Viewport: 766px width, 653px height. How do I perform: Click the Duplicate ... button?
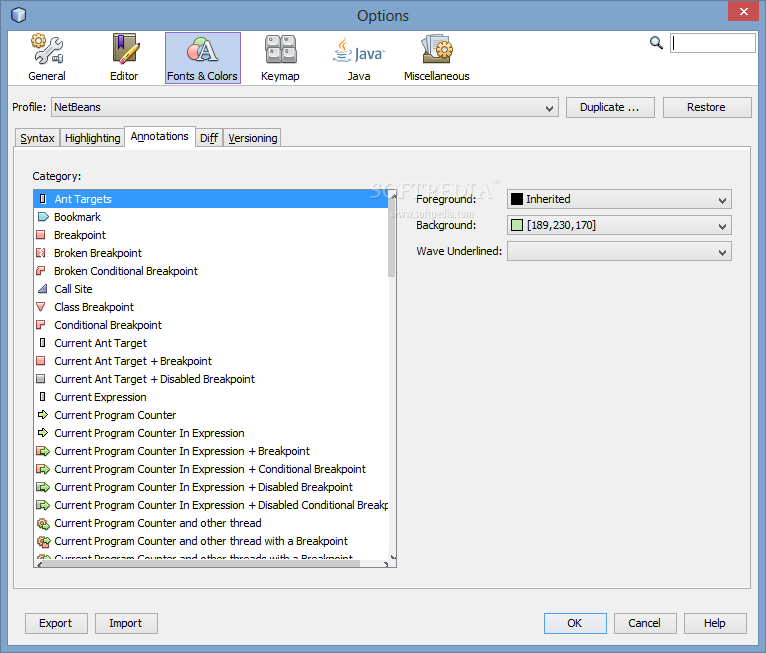tap(610, 107)
